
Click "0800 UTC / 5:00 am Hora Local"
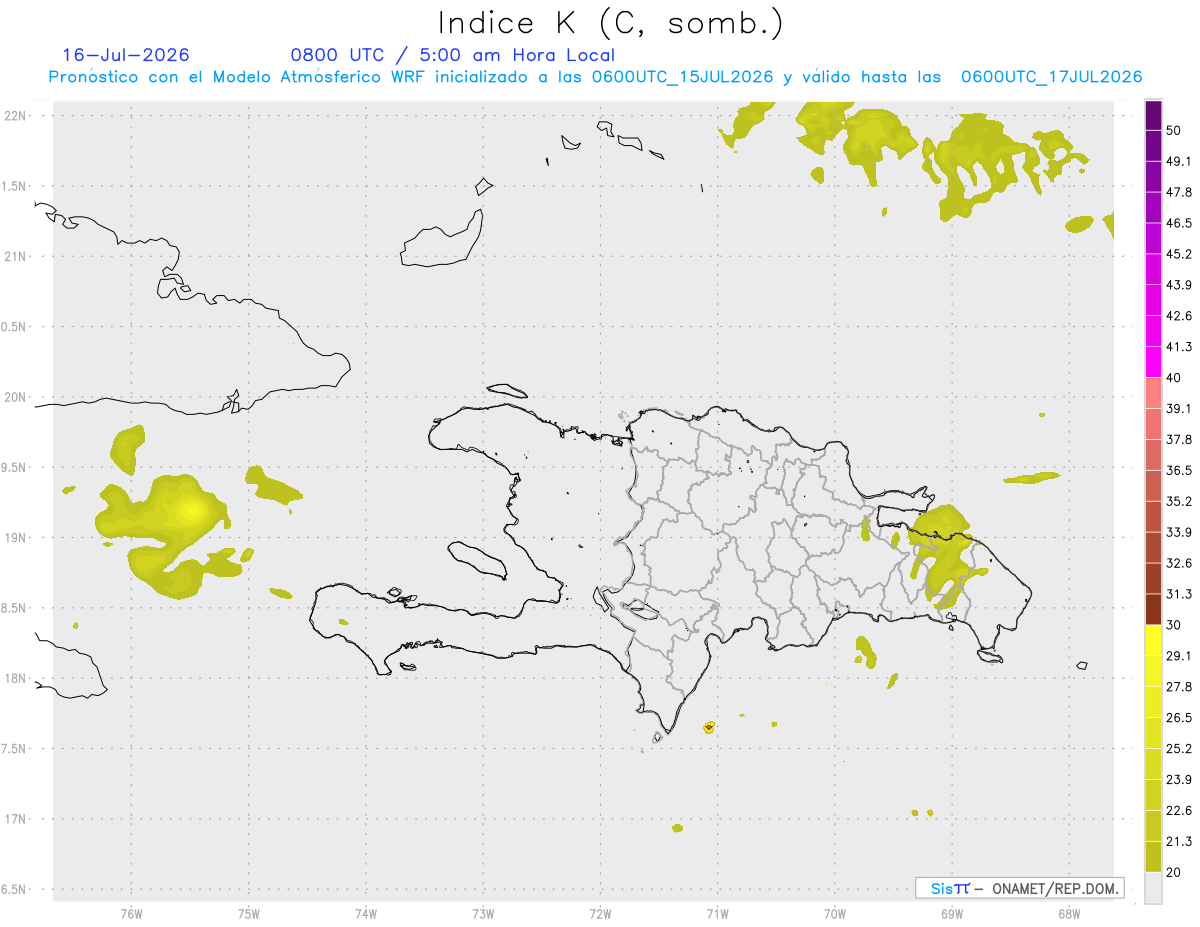452,55
